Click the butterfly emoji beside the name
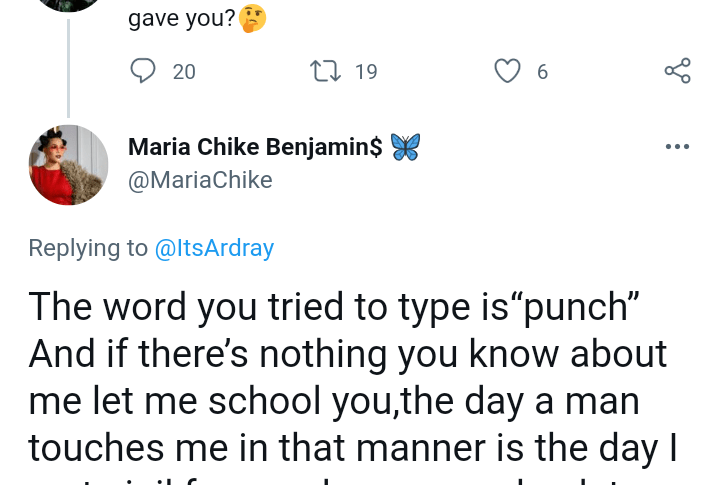The height and width of the screenshot is (485, 720). pyautogui.click(x=405, y=147)
